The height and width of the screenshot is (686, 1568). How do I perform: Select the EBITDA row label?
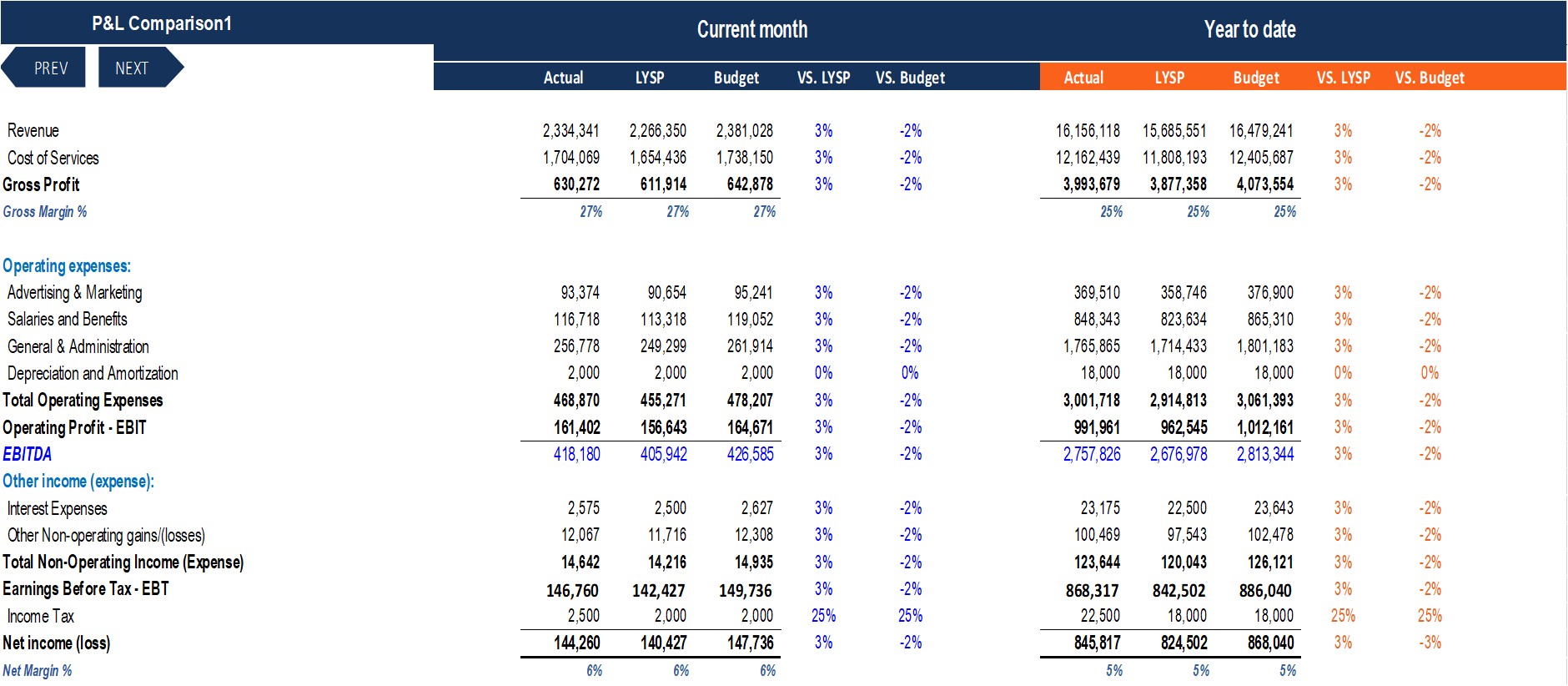click(x=28, y=454)
